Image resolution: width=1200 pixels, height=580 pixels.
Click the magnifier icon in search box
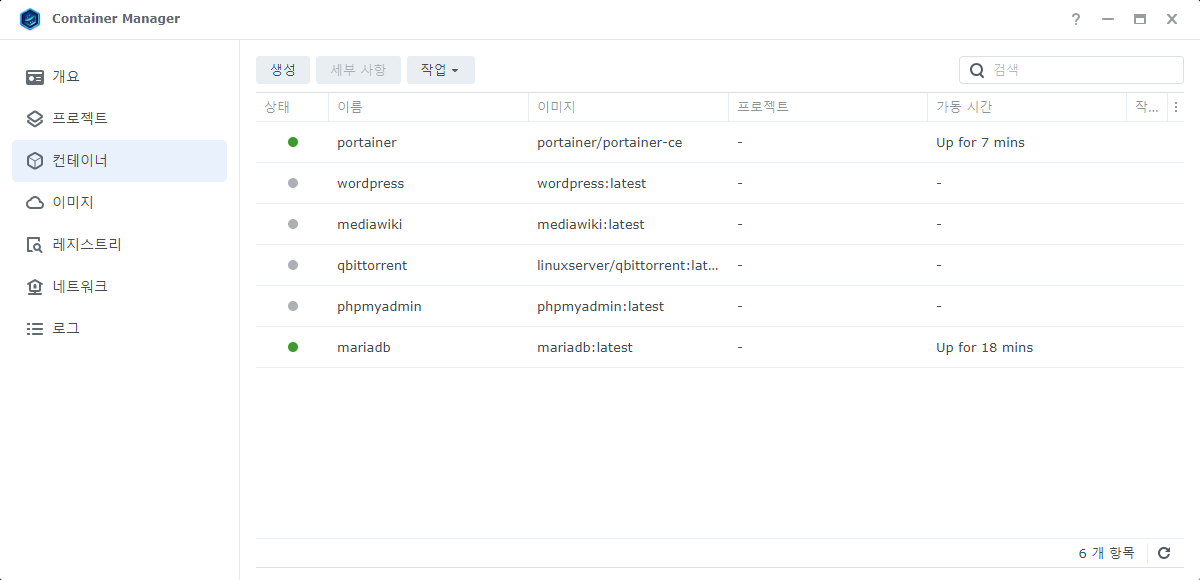(977, 70)
